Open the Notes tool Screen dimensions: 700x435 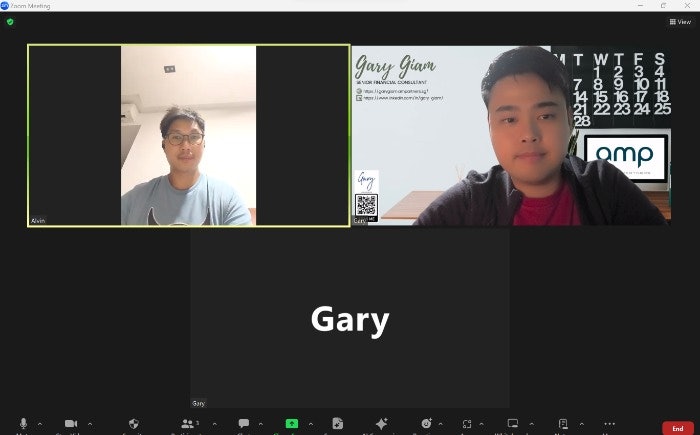pos(563,424)
